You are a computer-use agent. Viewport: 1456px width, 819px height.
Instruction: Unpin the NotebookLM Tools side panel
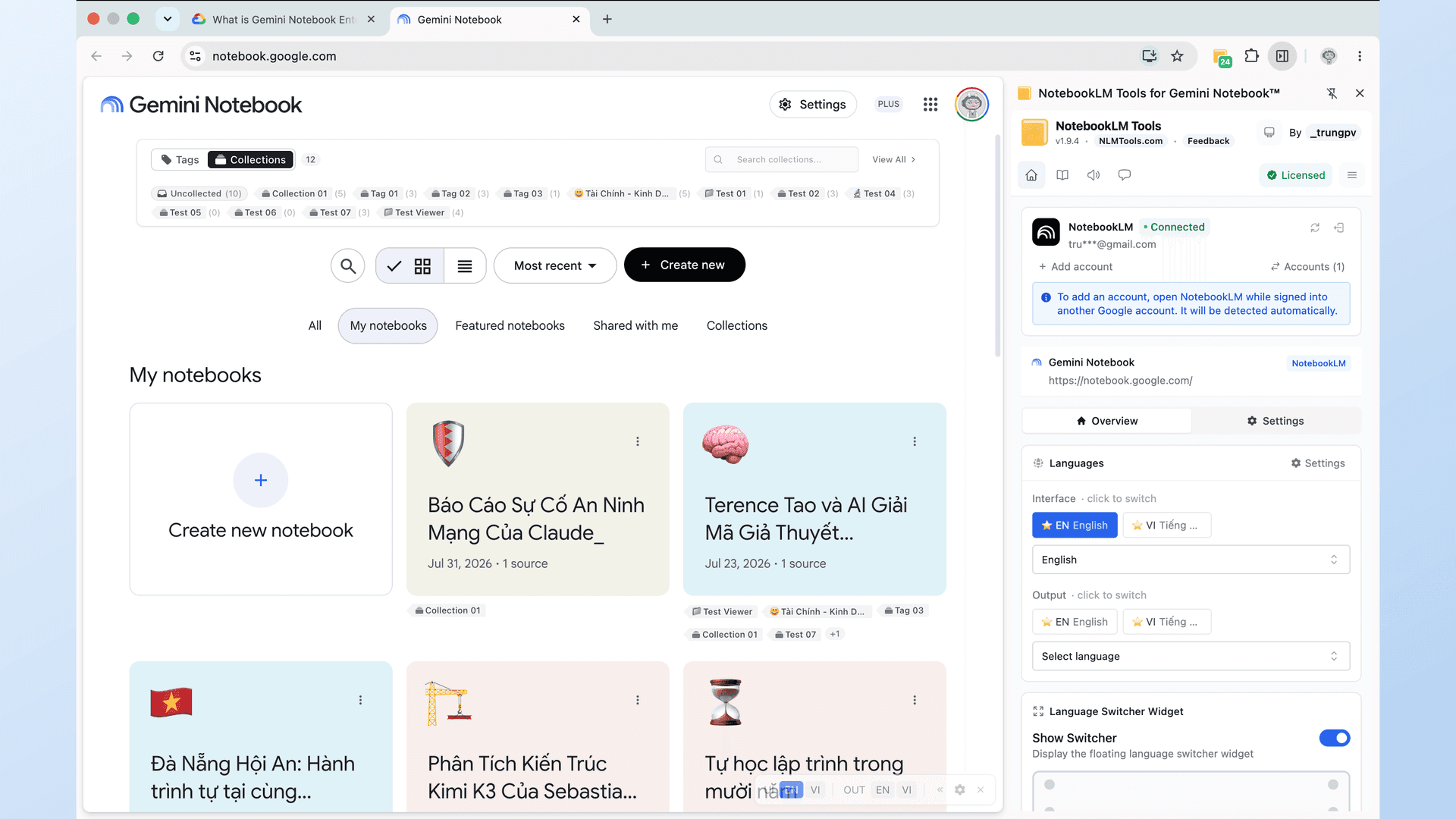[x=1332, y=93]
